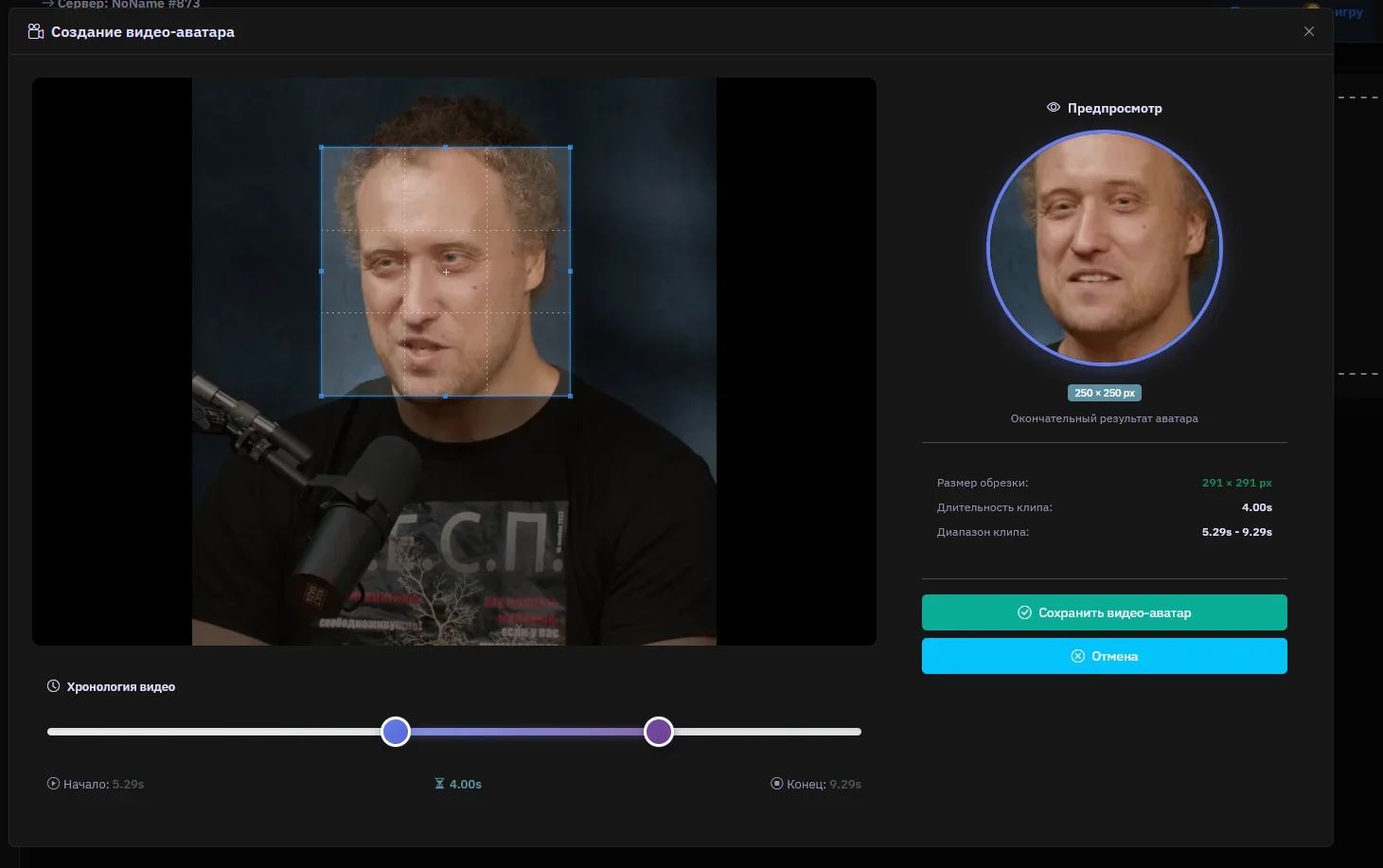Image resolution: width=1383 pixels, height=868 pixels.
Task: Click the video camera icon in dialog title
Action: pyautogui.click(x=36, y=32)
